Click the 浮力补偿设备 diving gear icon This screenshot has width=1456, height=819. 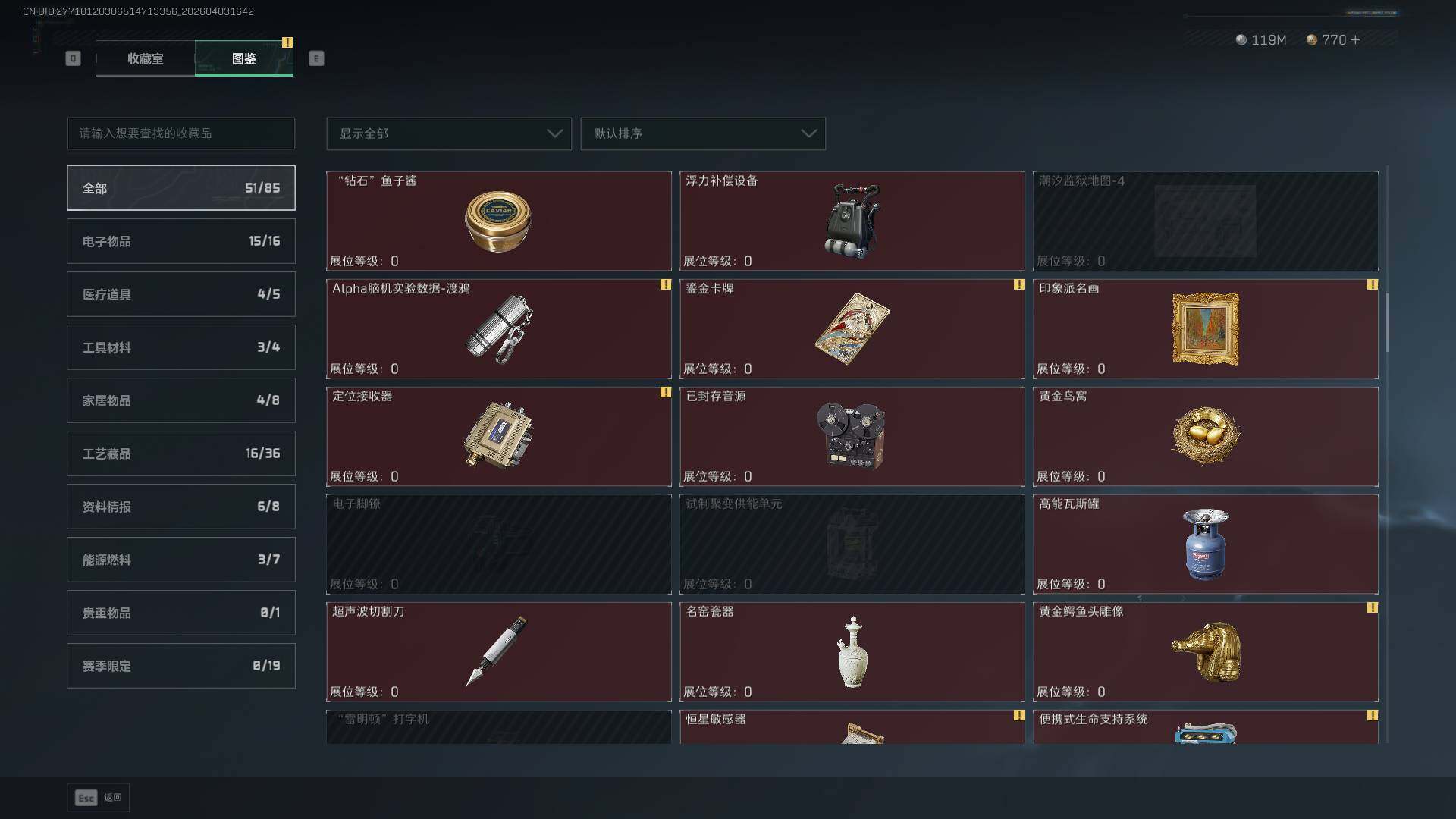click(x=852, y=221)
